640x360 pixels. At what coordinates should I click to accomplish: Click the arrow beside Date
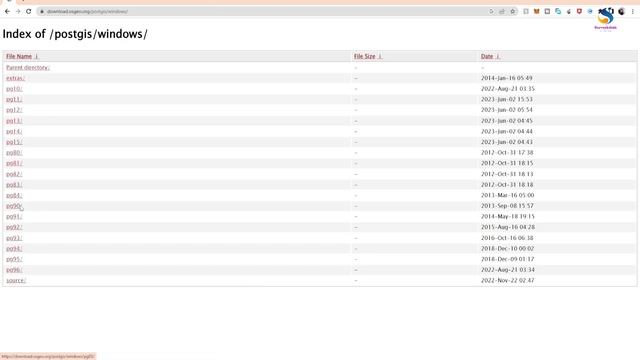pyautogui.click(x=498, y=56)
